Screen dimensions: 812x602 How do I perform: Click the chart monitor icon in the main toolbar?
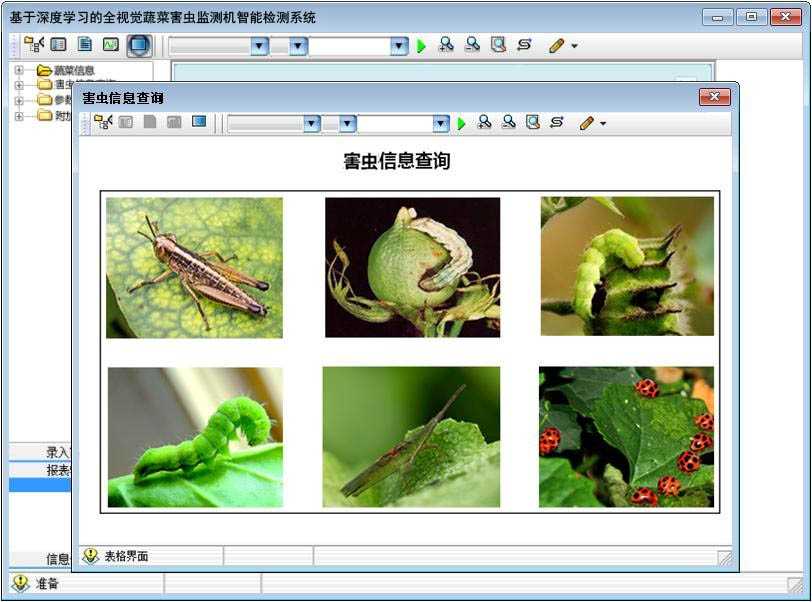click(111, 45)
